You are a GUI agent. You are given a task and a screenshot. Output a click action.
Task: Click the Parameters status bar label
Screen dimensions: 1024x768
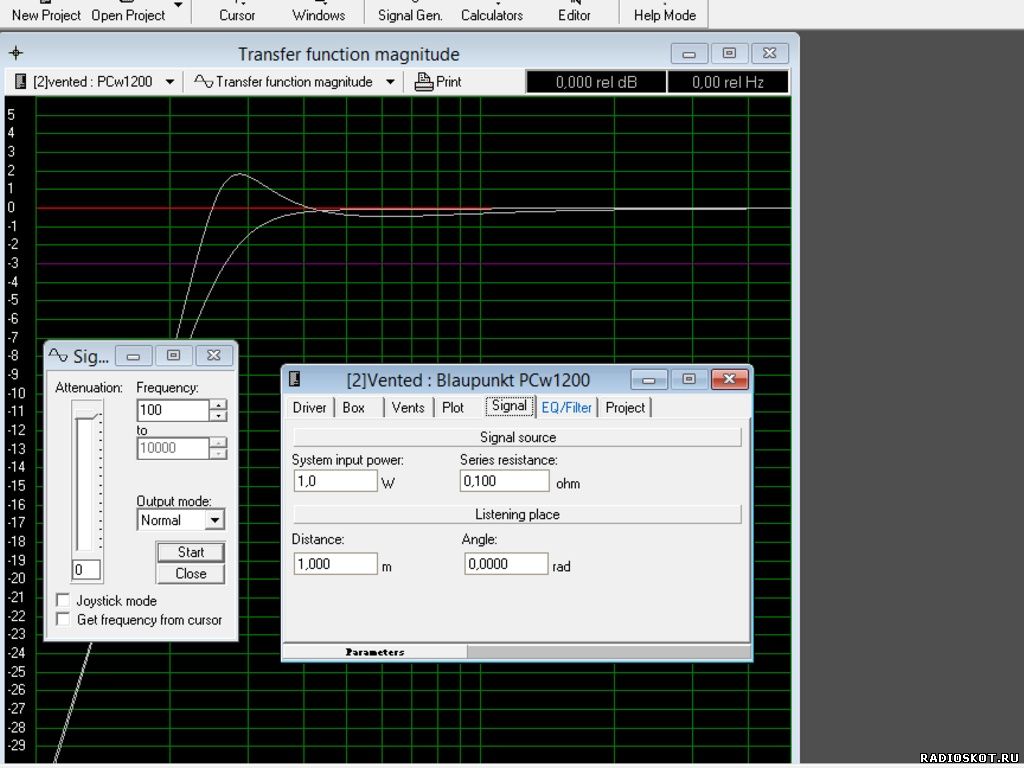click(375, 652)
